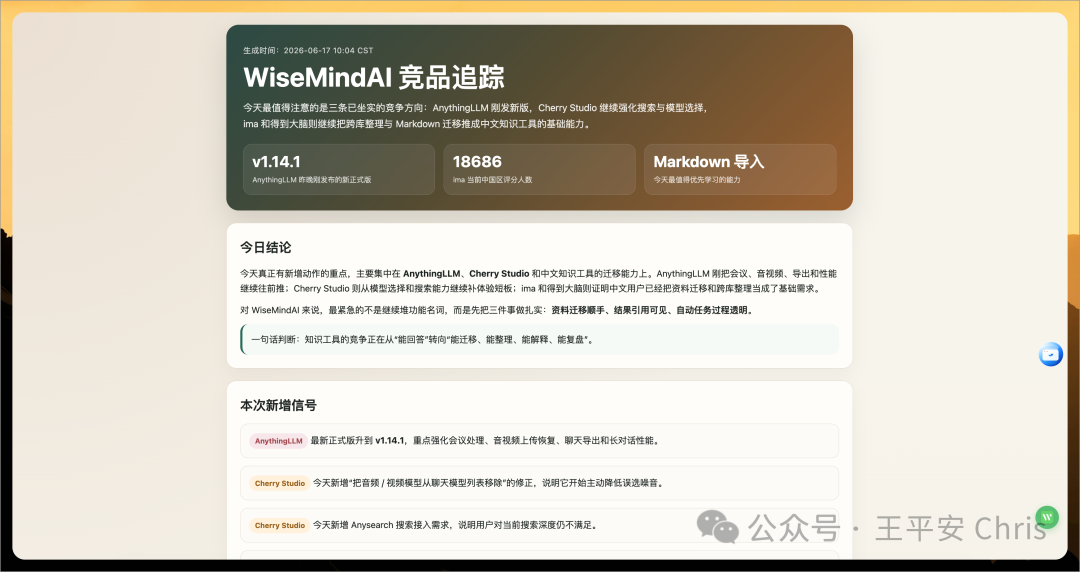Click the 今日结论 heading

[265, 247]
